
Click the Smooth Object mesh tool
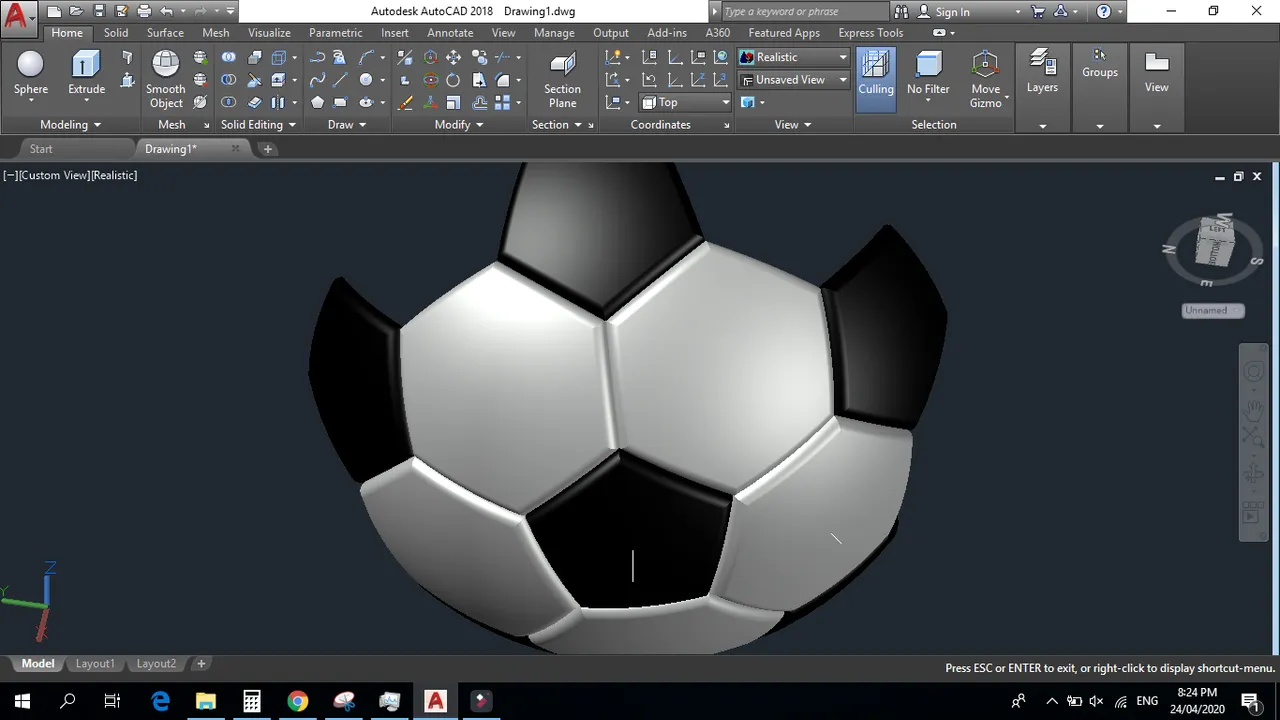[x=165, y=78]
